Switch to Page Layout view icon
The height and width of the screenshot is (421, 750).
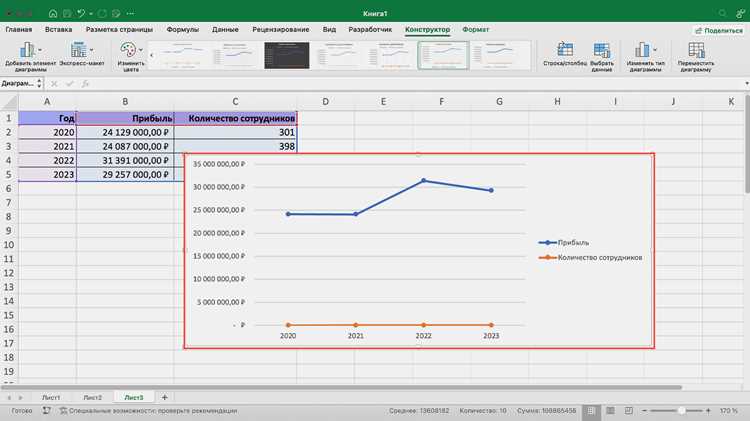(610, 411)
